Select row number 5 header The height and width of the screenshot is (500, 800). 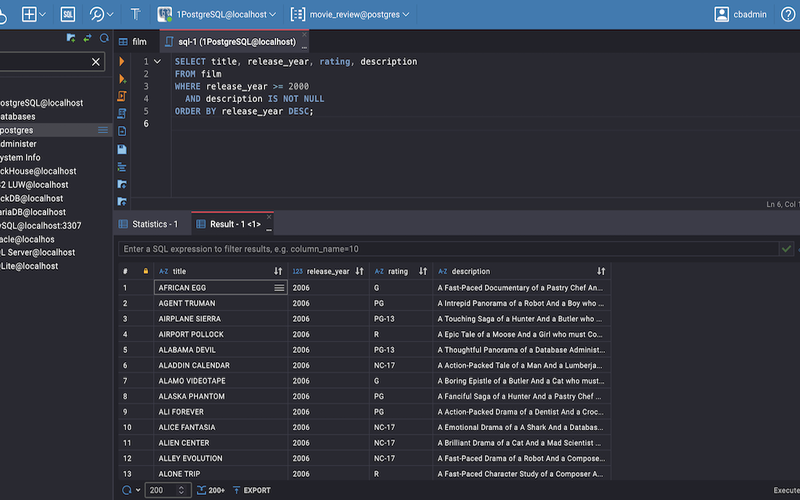[x=126, y=350]
